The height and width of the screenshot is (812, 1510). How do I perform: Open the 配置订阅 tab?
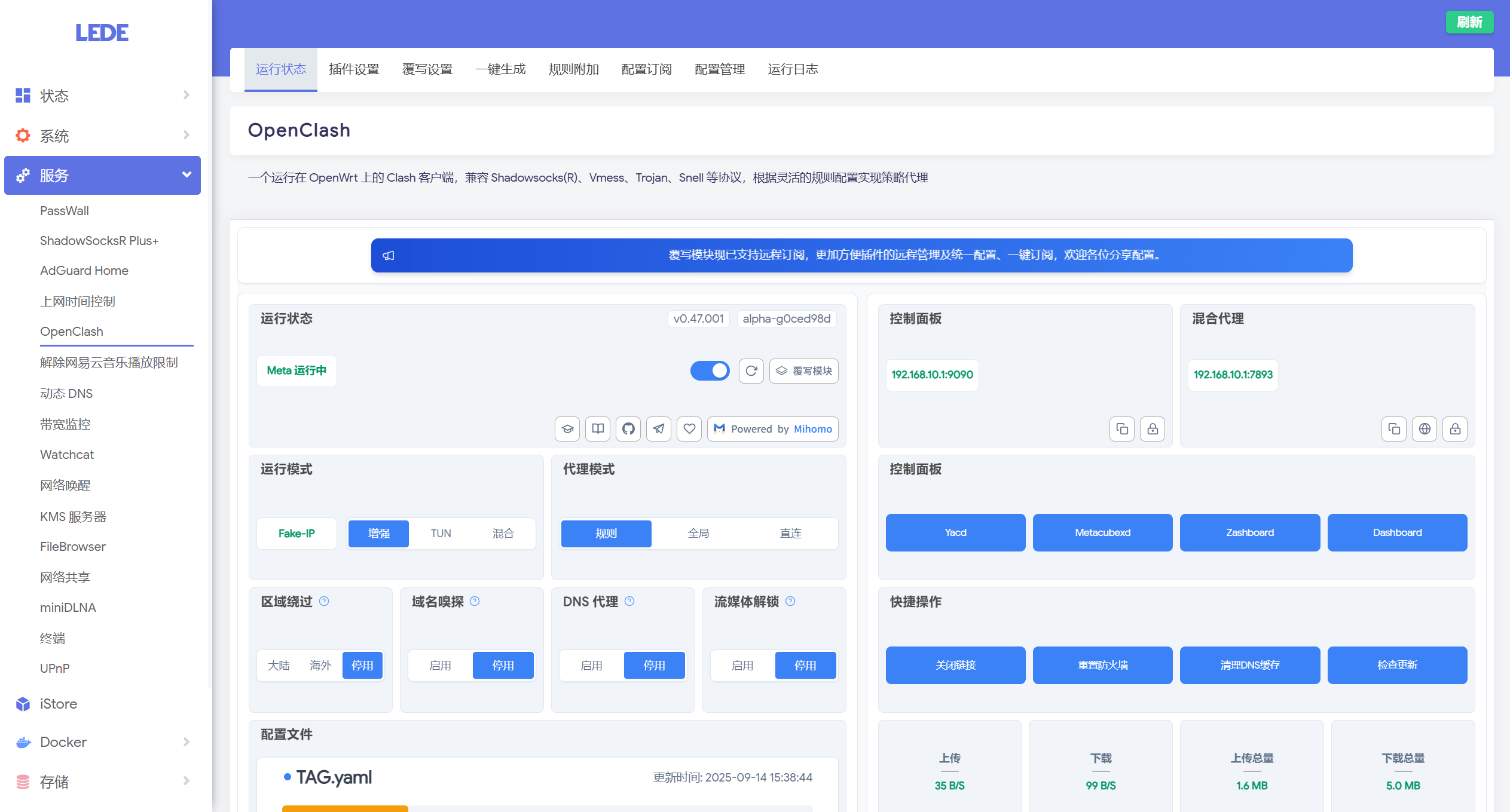647,69
